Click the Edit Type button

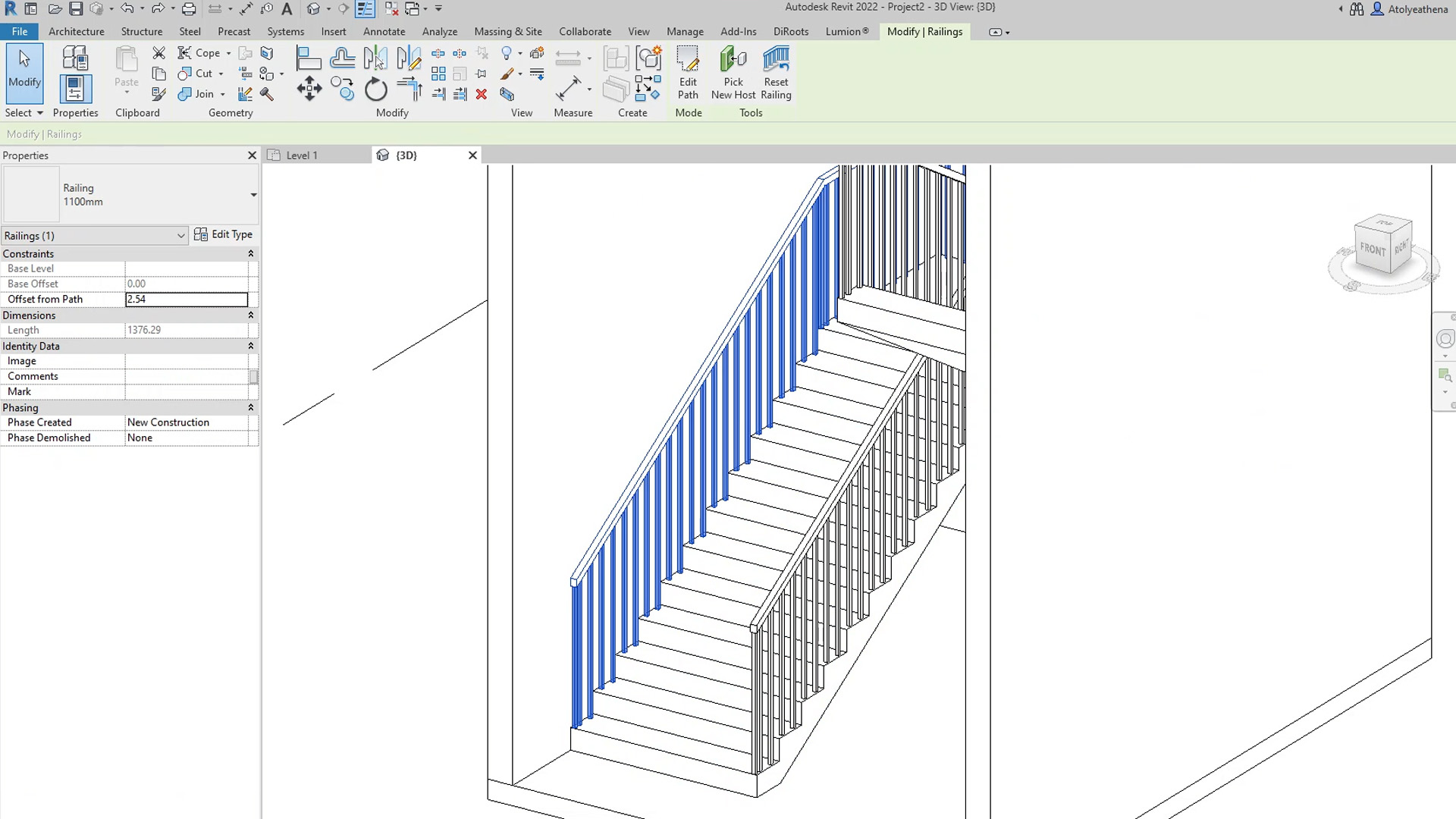coord(223,234)
